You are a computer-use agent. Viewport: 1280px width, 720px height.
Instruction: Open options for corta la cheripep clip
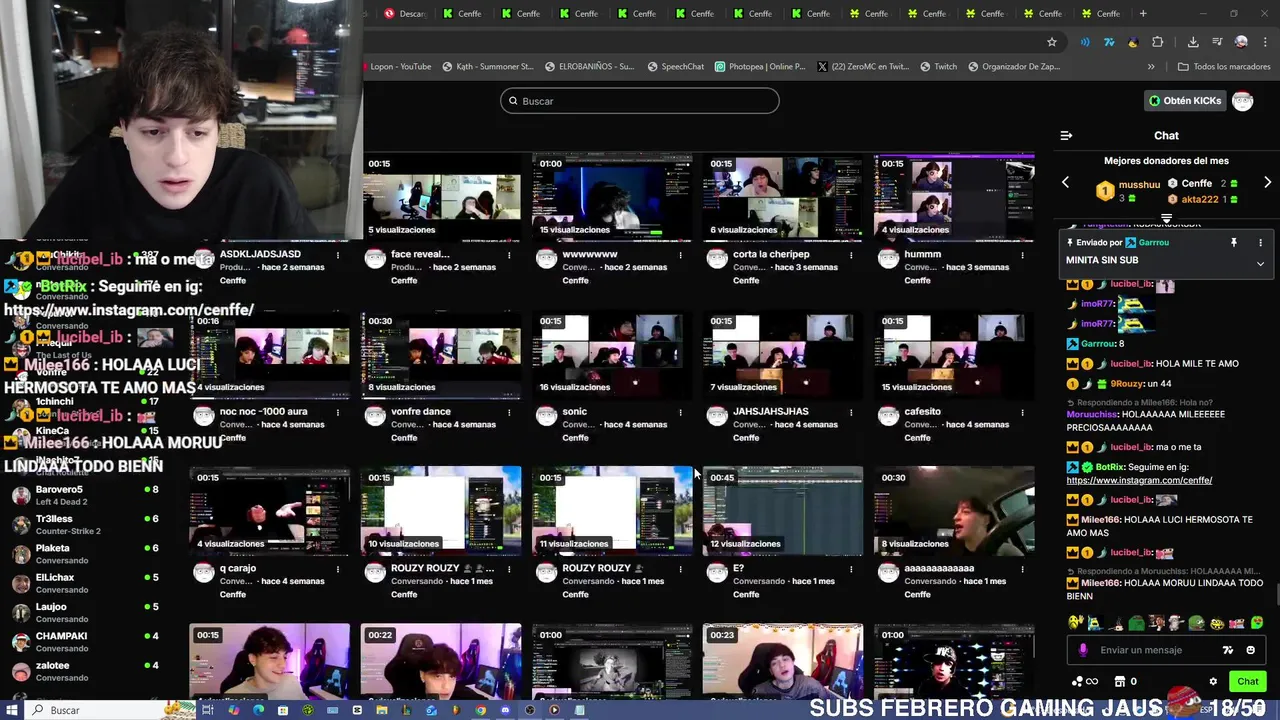[x=851, y=255]
